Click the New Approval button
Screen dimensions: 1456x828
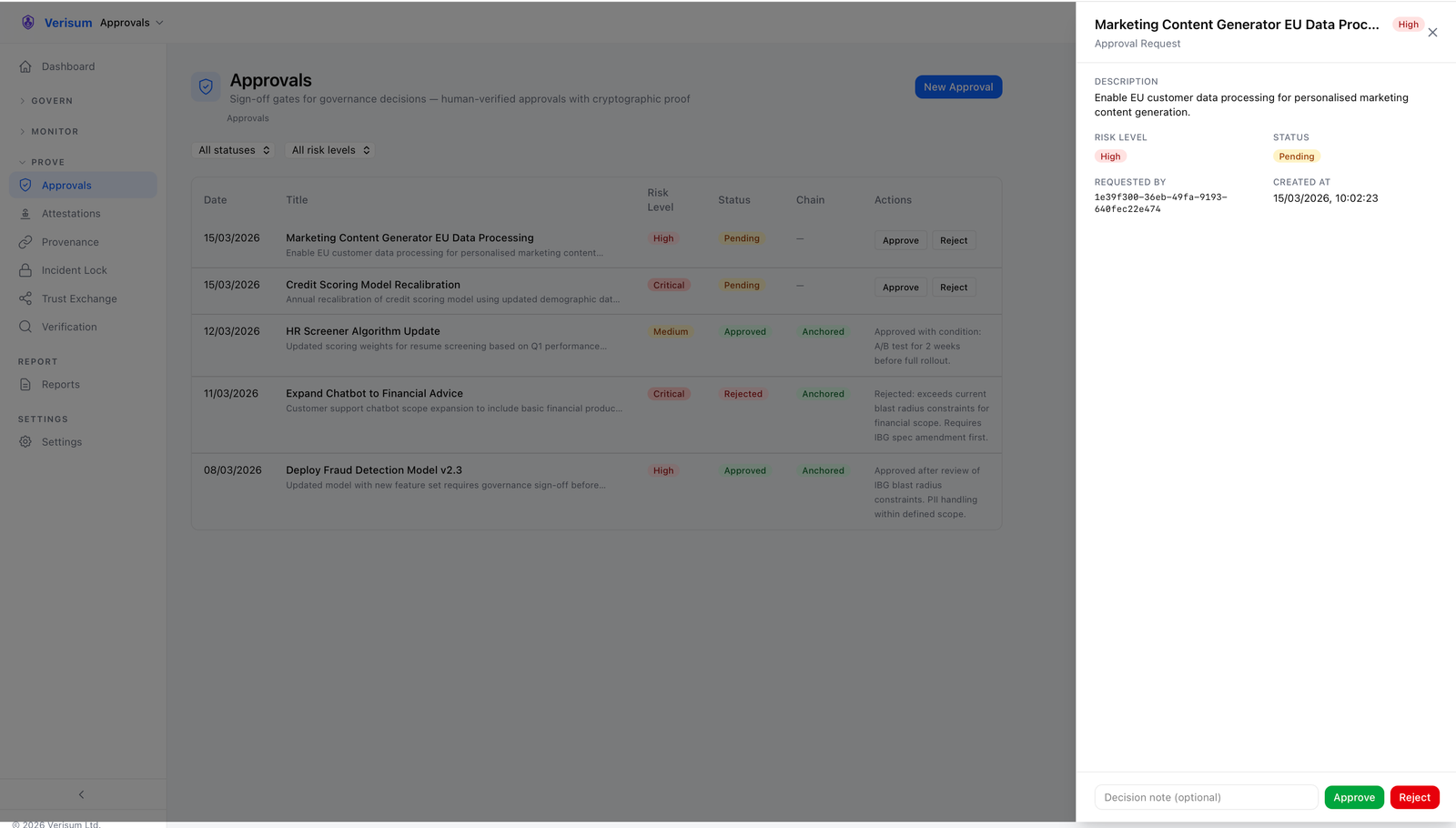tap(957, 86)
